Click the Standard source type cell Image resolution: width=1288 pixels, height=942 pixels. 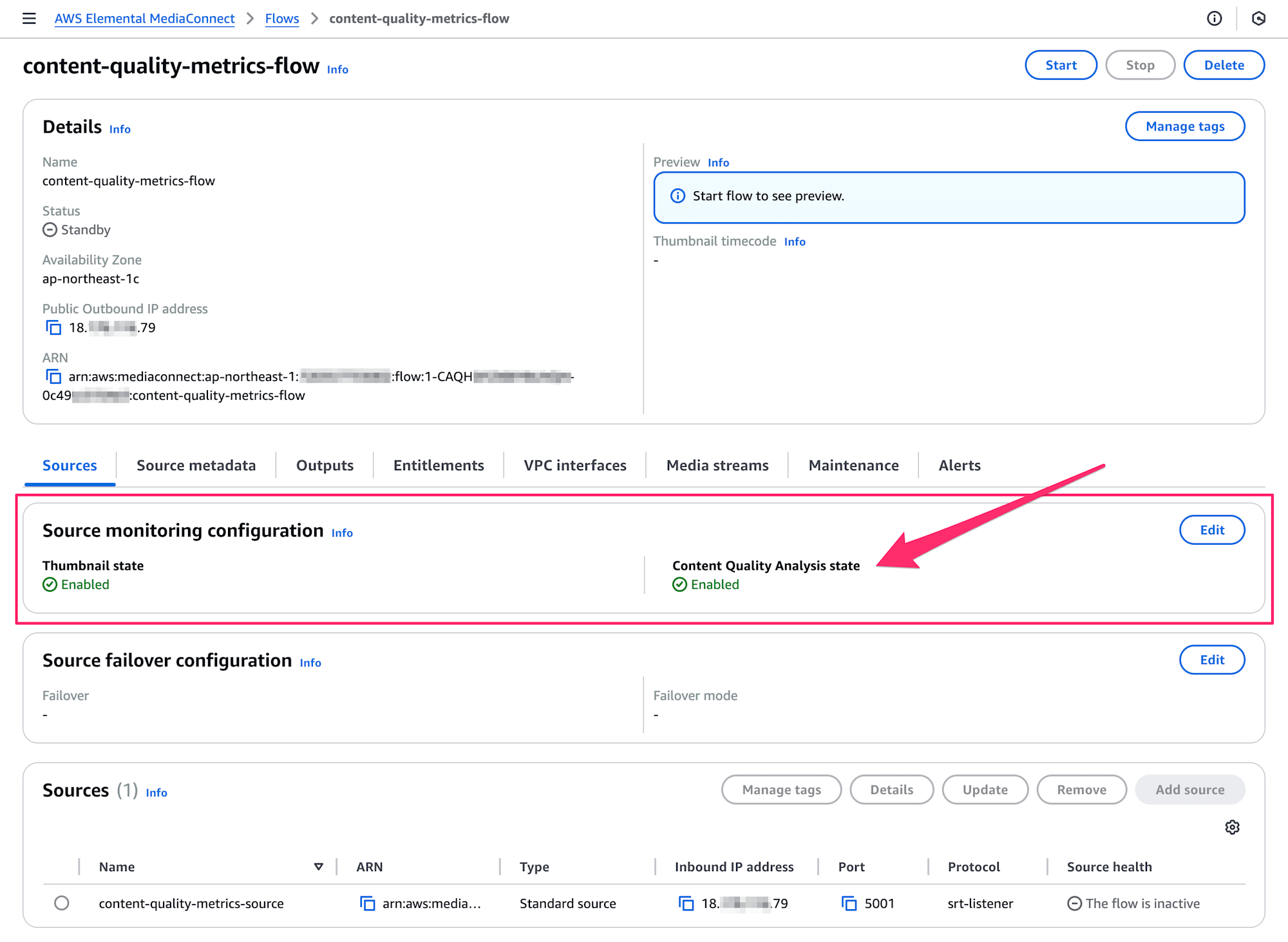point(567,903)
